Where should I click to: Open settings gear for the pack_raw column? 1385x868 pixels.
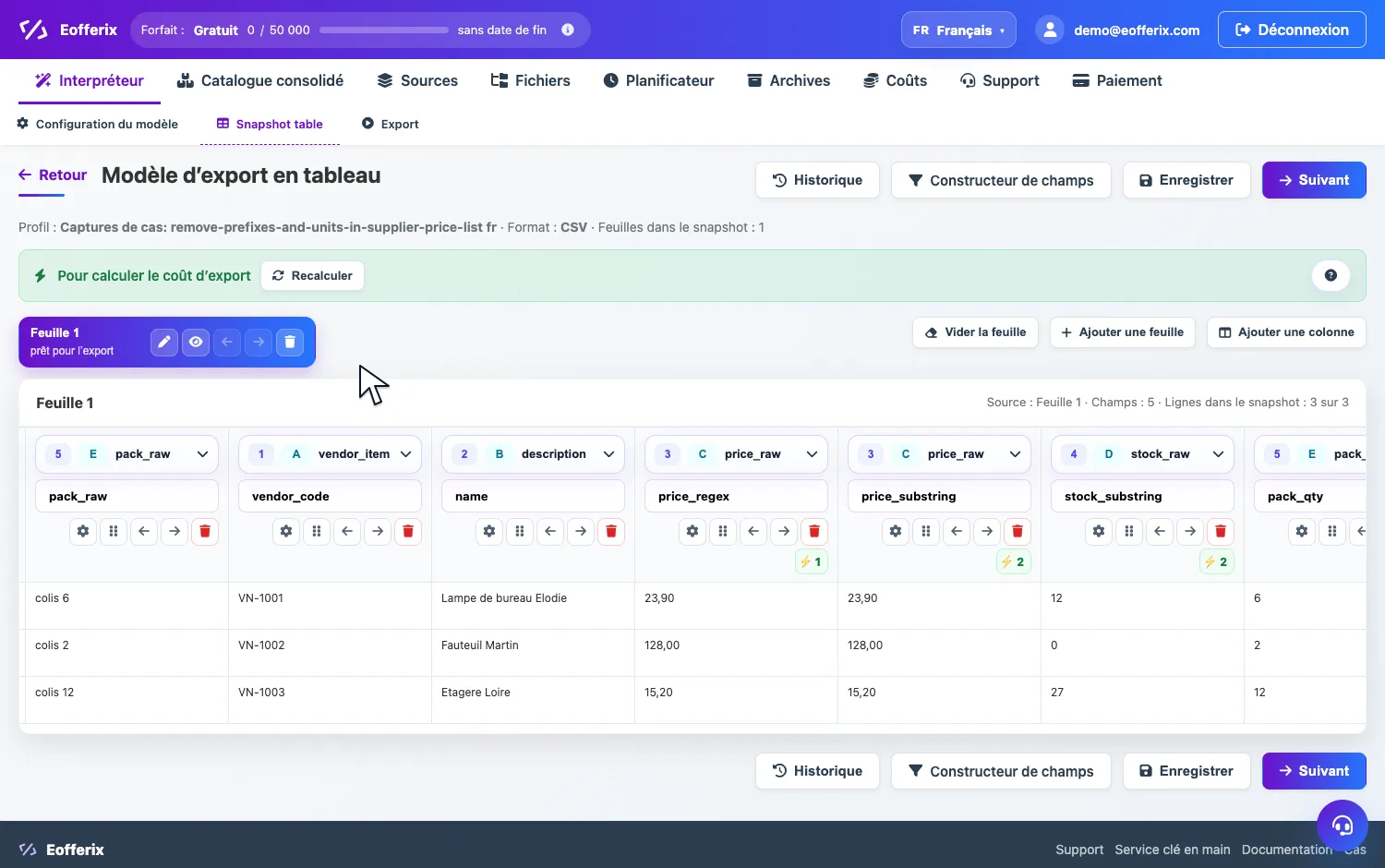click(x=83, y=531)
